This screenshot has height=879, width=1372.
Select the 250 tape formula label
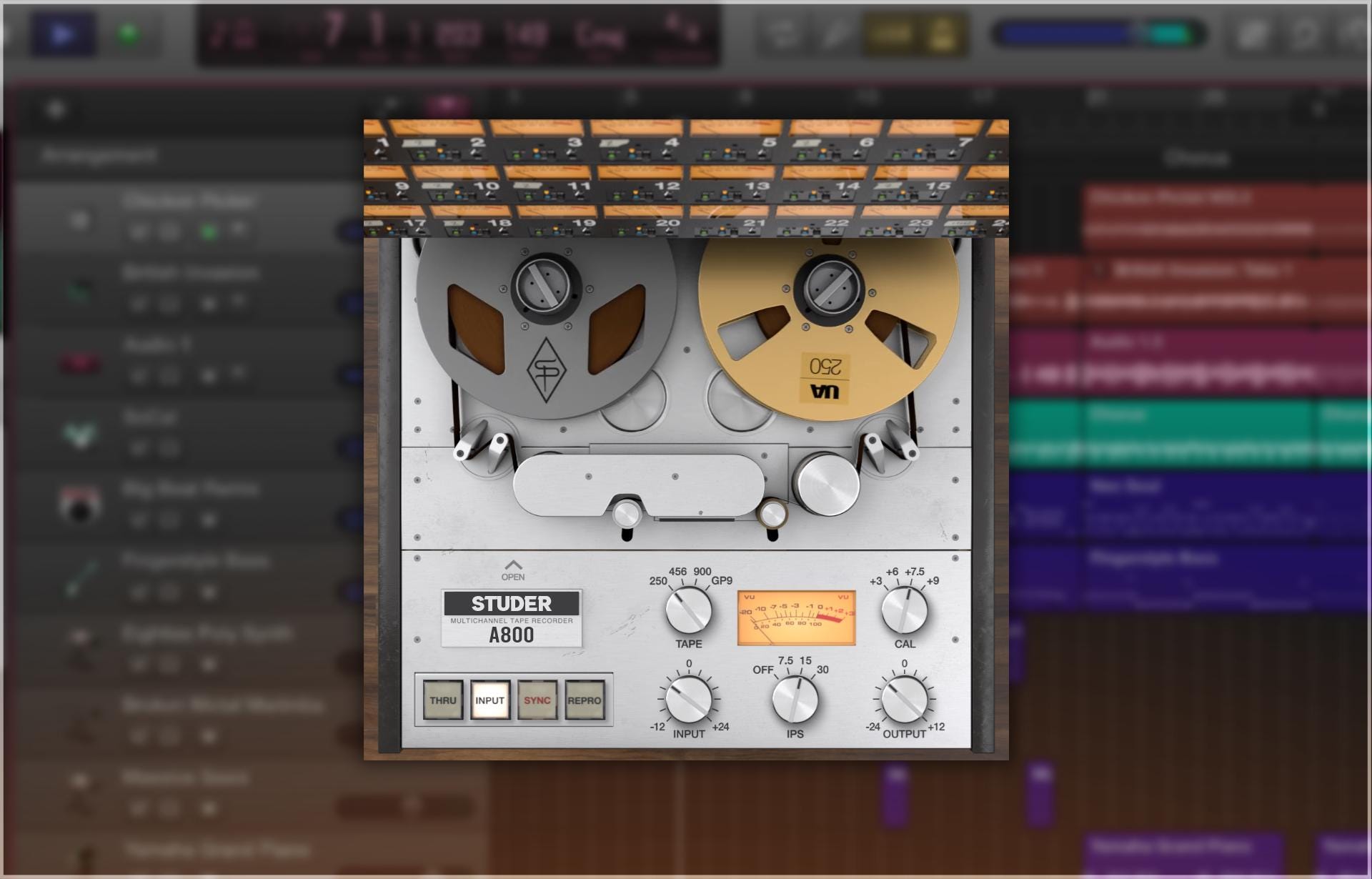point(658,581)
